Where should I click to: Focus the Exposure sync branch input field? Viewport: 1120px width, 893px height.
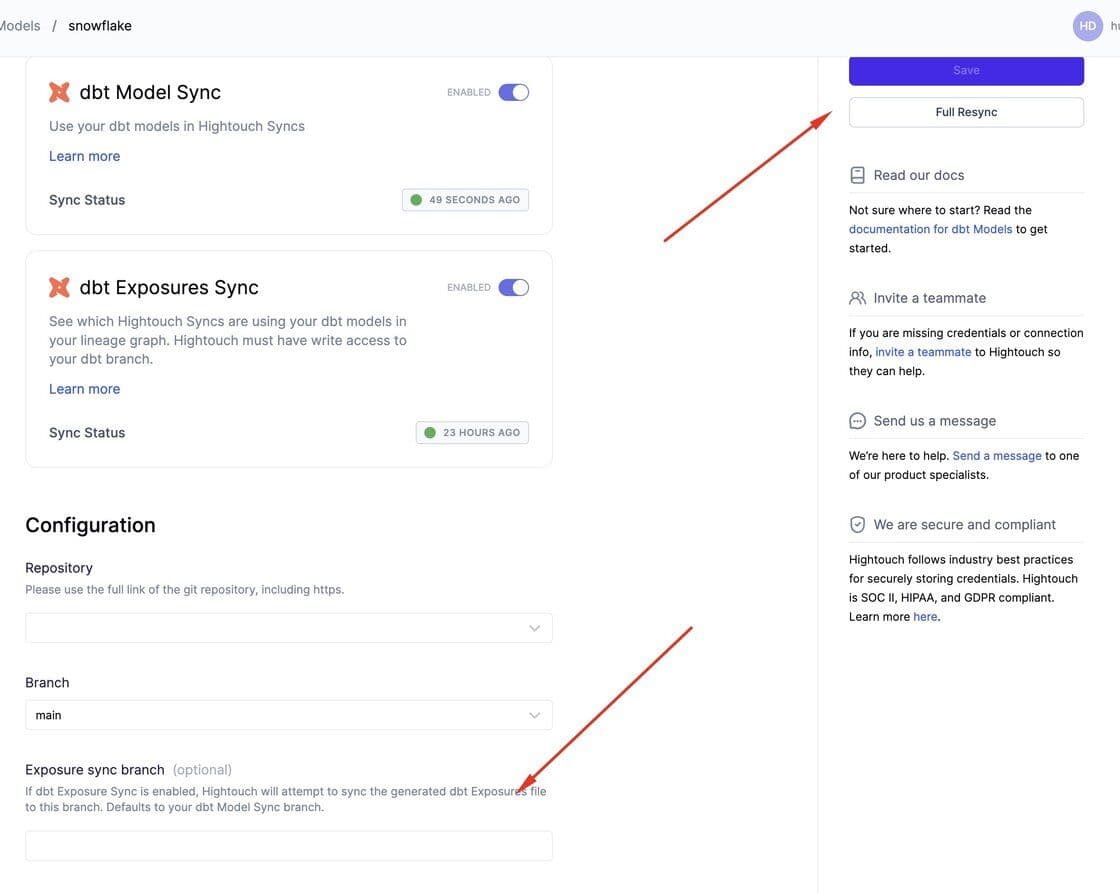point(288,846)
